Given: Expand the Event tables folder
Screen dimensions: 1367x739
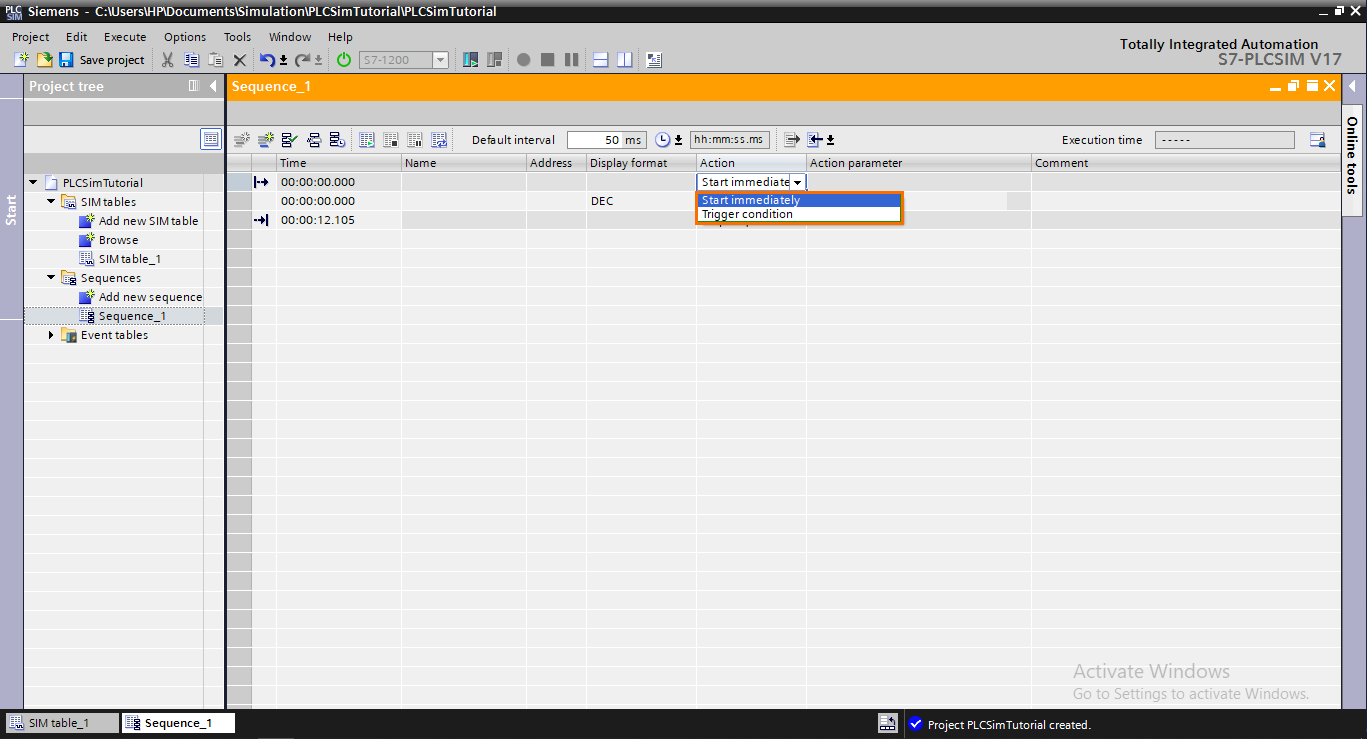Looking at the screenshot, I should click(51, 335).
